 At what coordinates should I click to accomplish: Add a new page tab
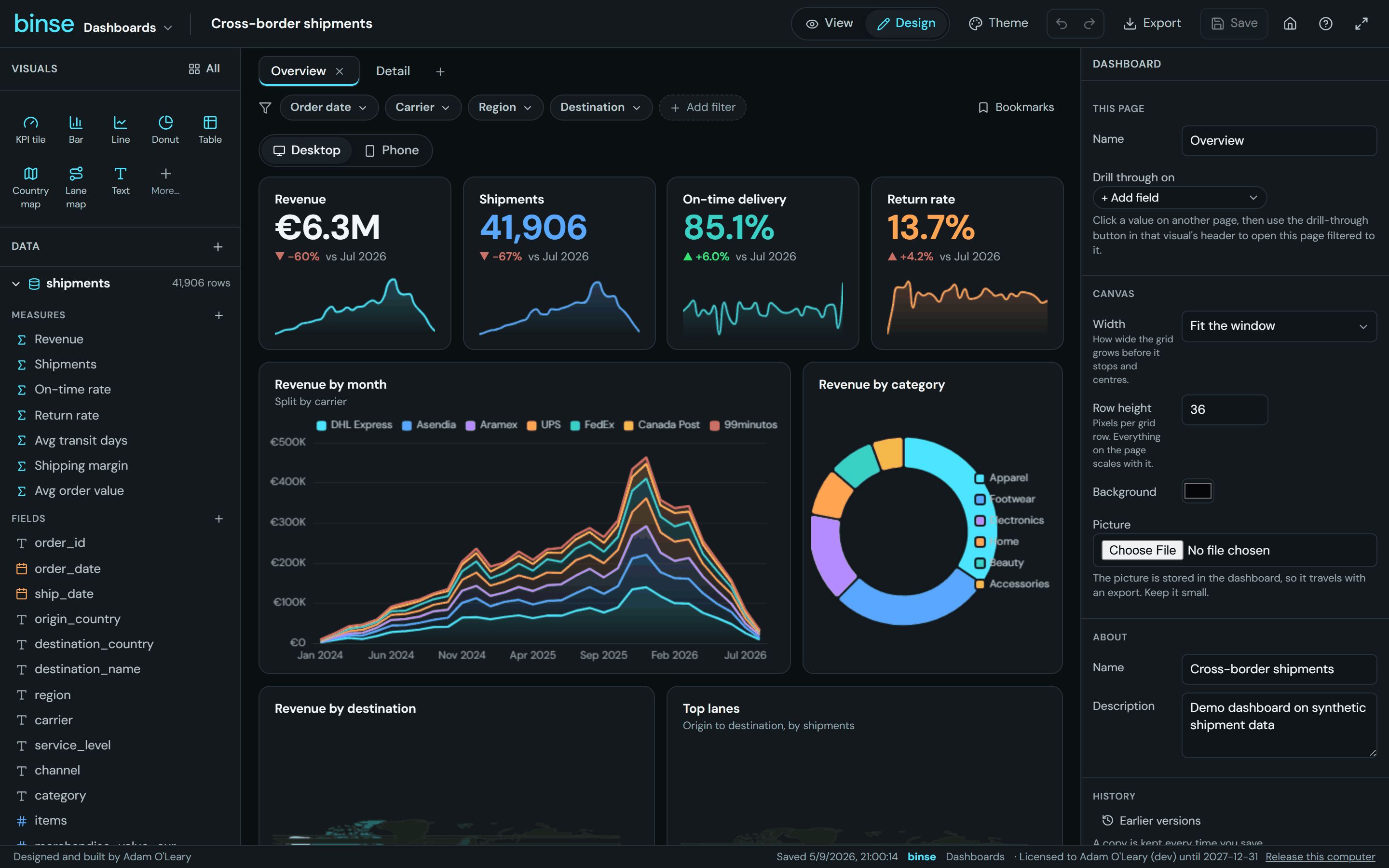[440, 72]
